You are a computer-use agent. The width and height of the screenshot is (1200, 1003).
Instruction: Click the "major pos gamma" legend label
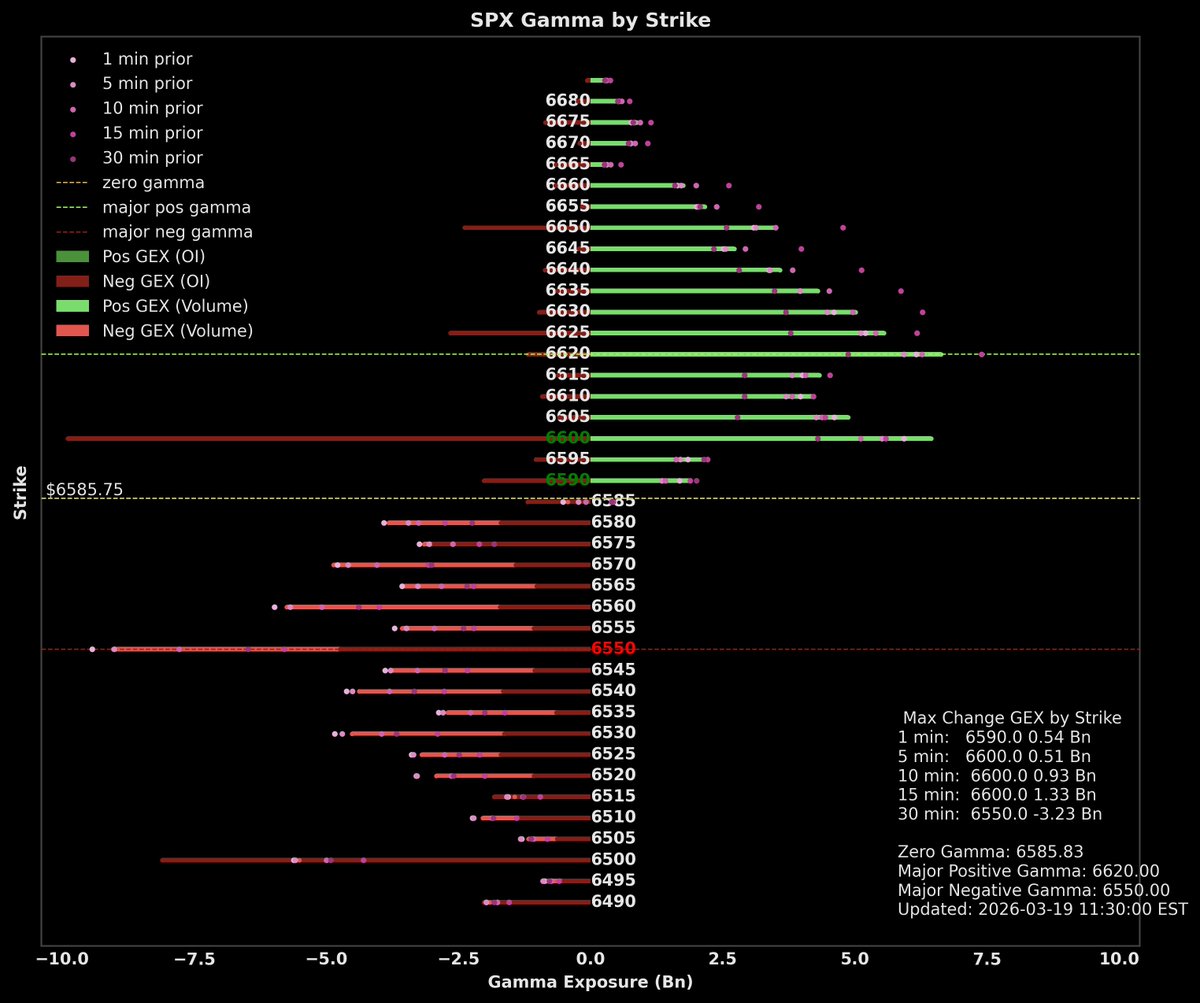(x=176, y=208)
